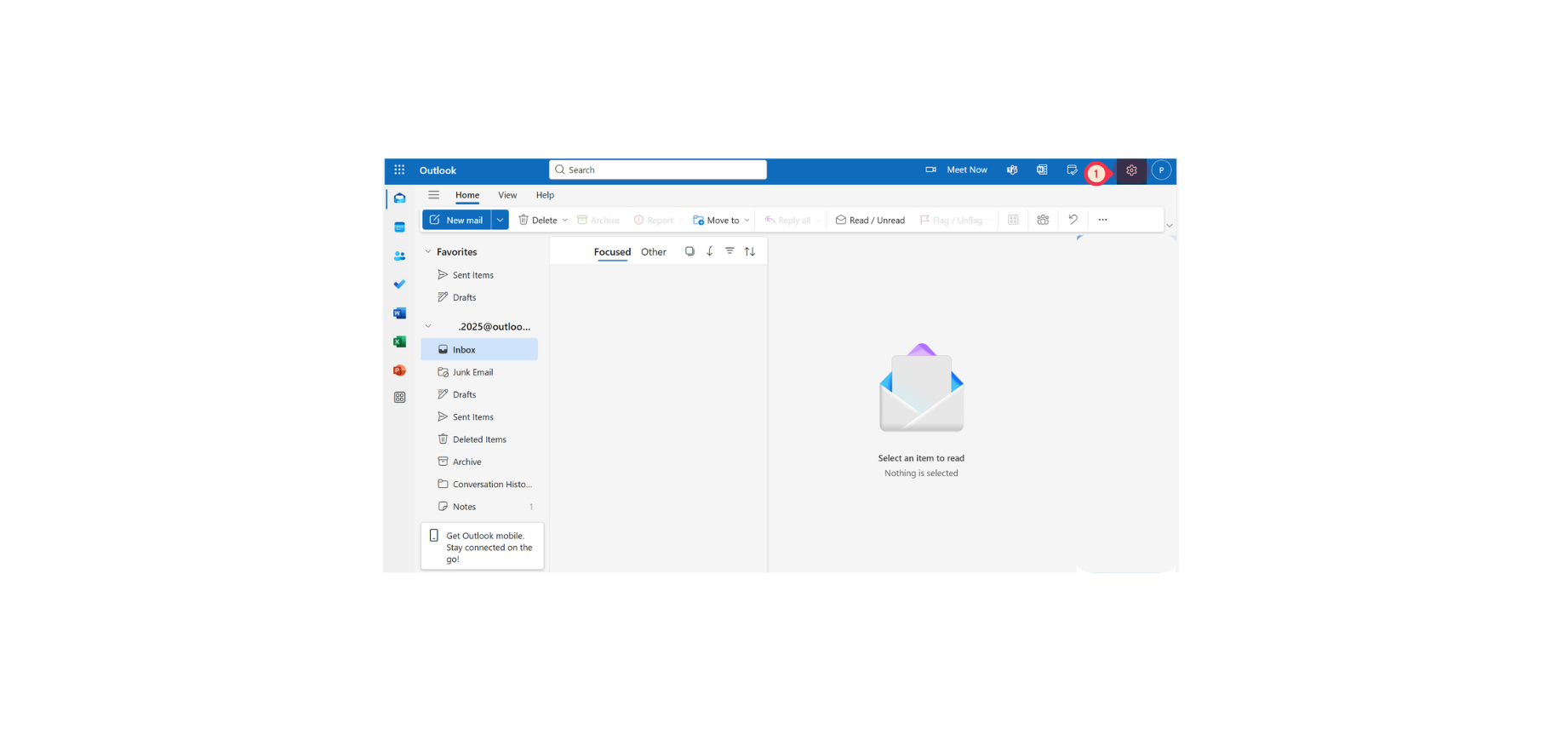Launch PowerPoint from left rail
Screen dimensions: 1568x729
pos(399,370)
